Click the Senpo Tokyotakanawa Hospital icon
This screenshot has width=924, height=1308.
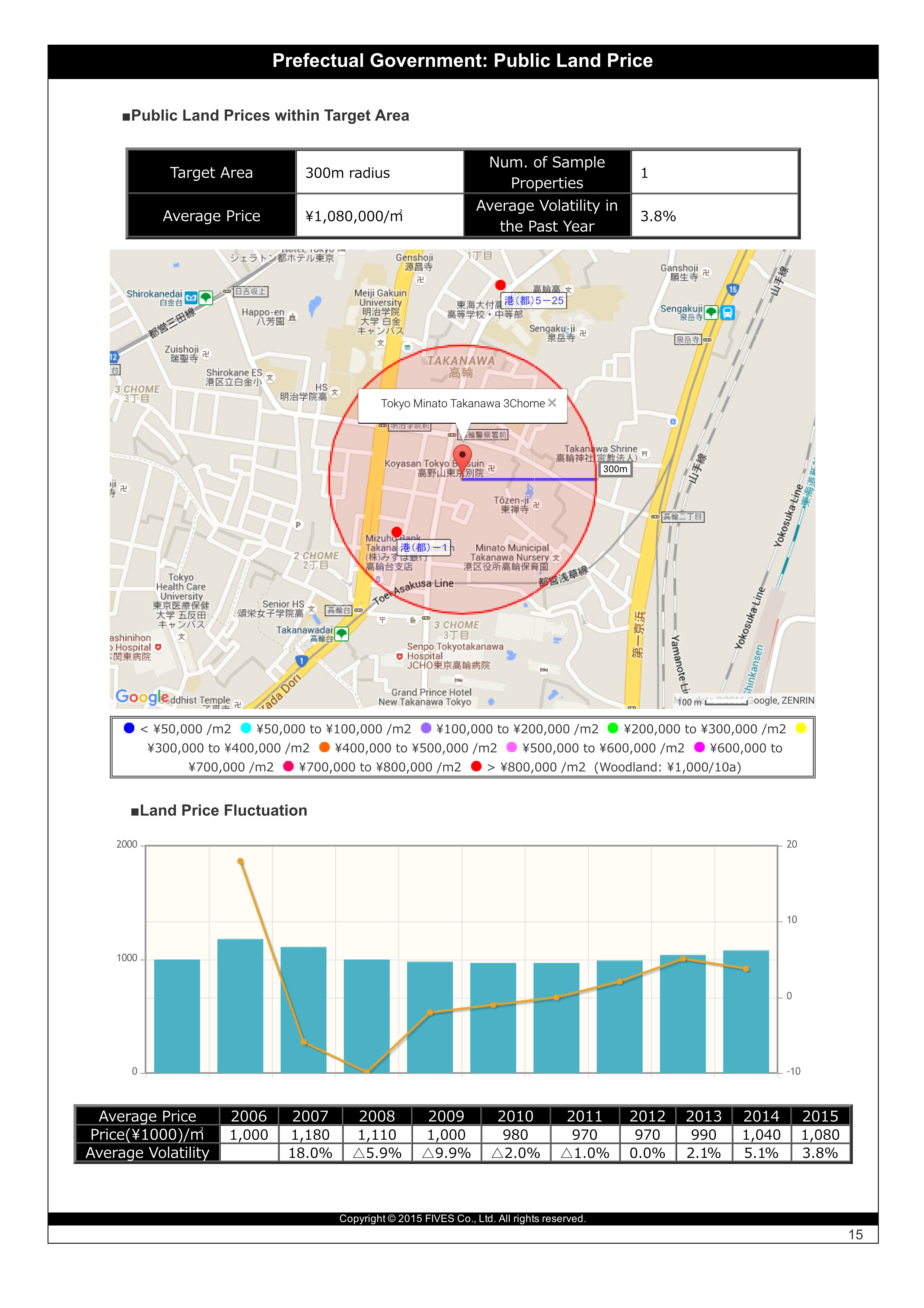[400, 656]
